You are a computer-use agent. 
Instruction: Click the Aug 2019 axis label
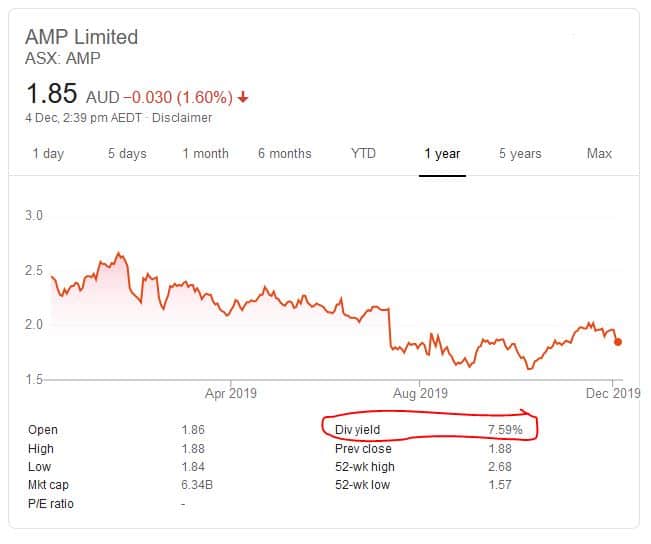419,393
